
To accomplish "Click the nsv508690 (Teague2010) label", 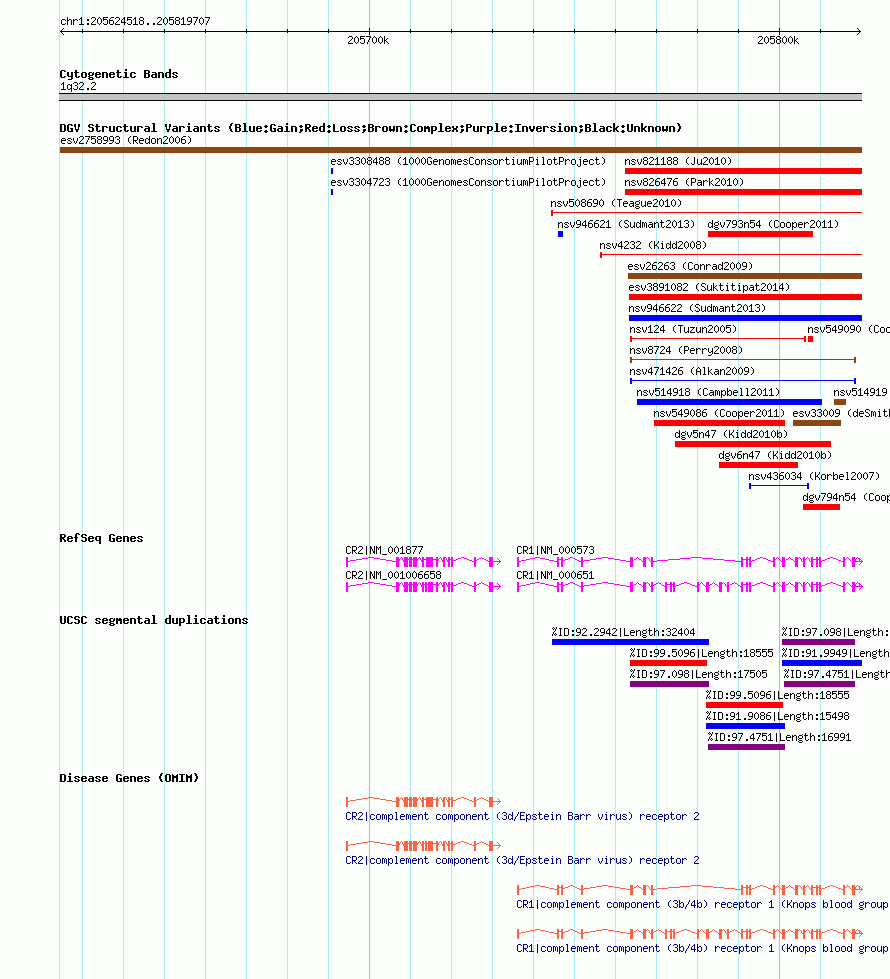I will pyautogui.click(x=616, y=203).
